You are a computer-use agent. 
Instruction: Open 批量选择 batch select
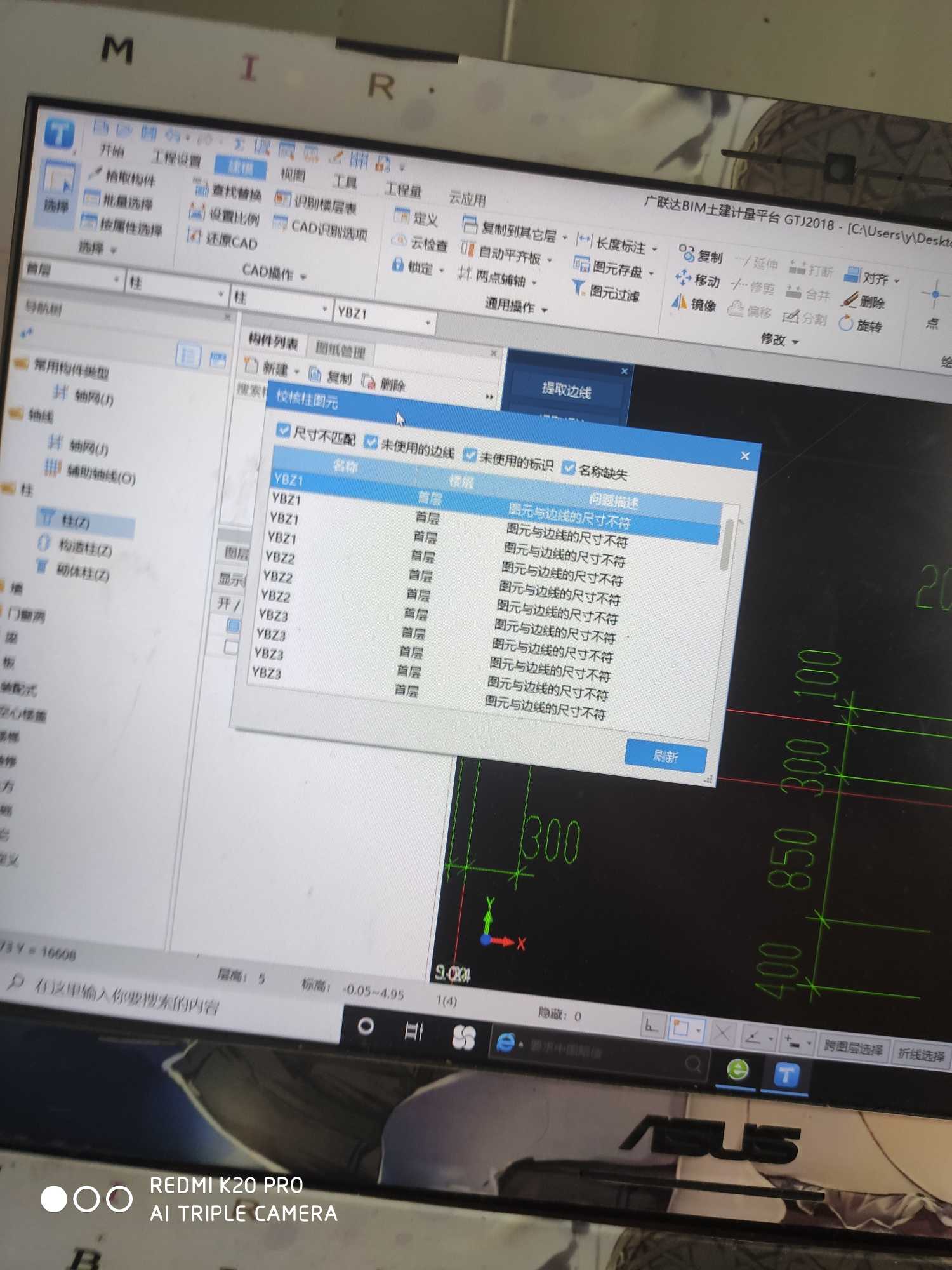[x=119, y=202]
